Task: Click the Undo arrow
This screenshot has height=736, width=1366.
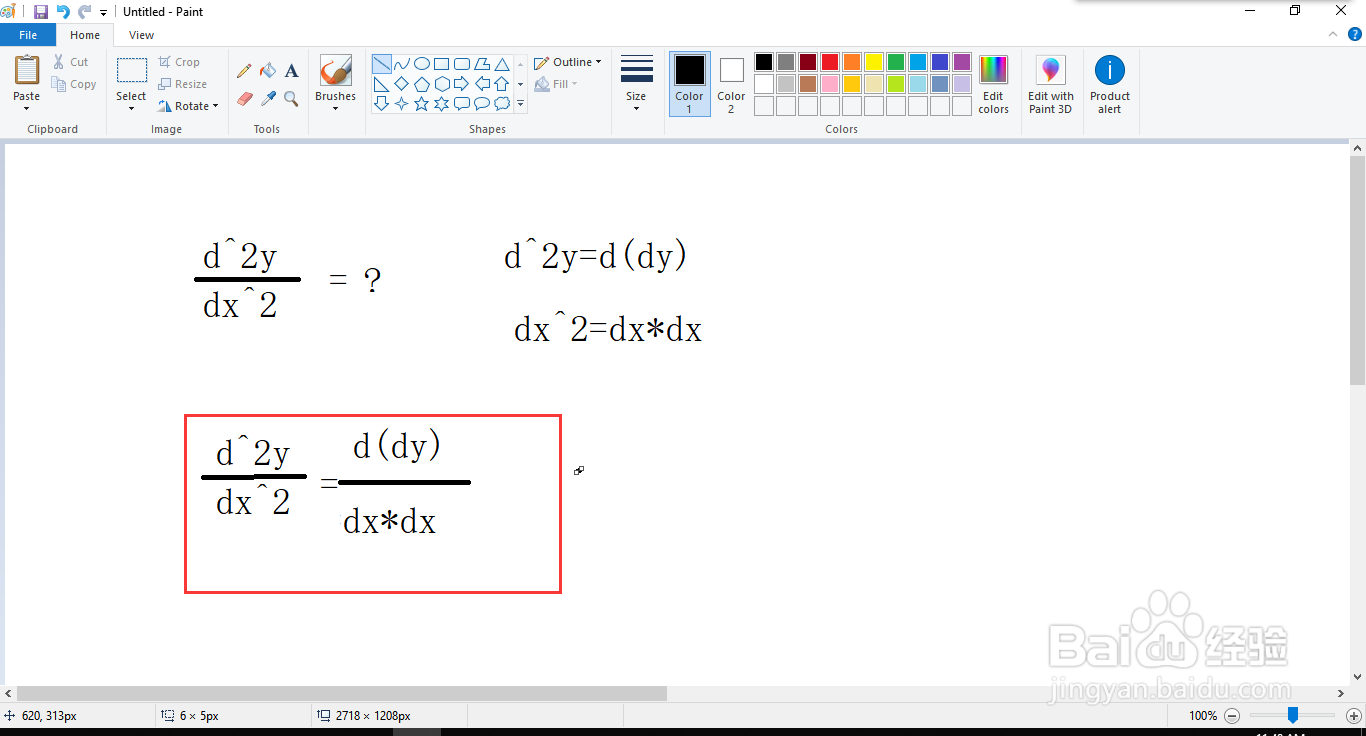Action: [62, 11]
